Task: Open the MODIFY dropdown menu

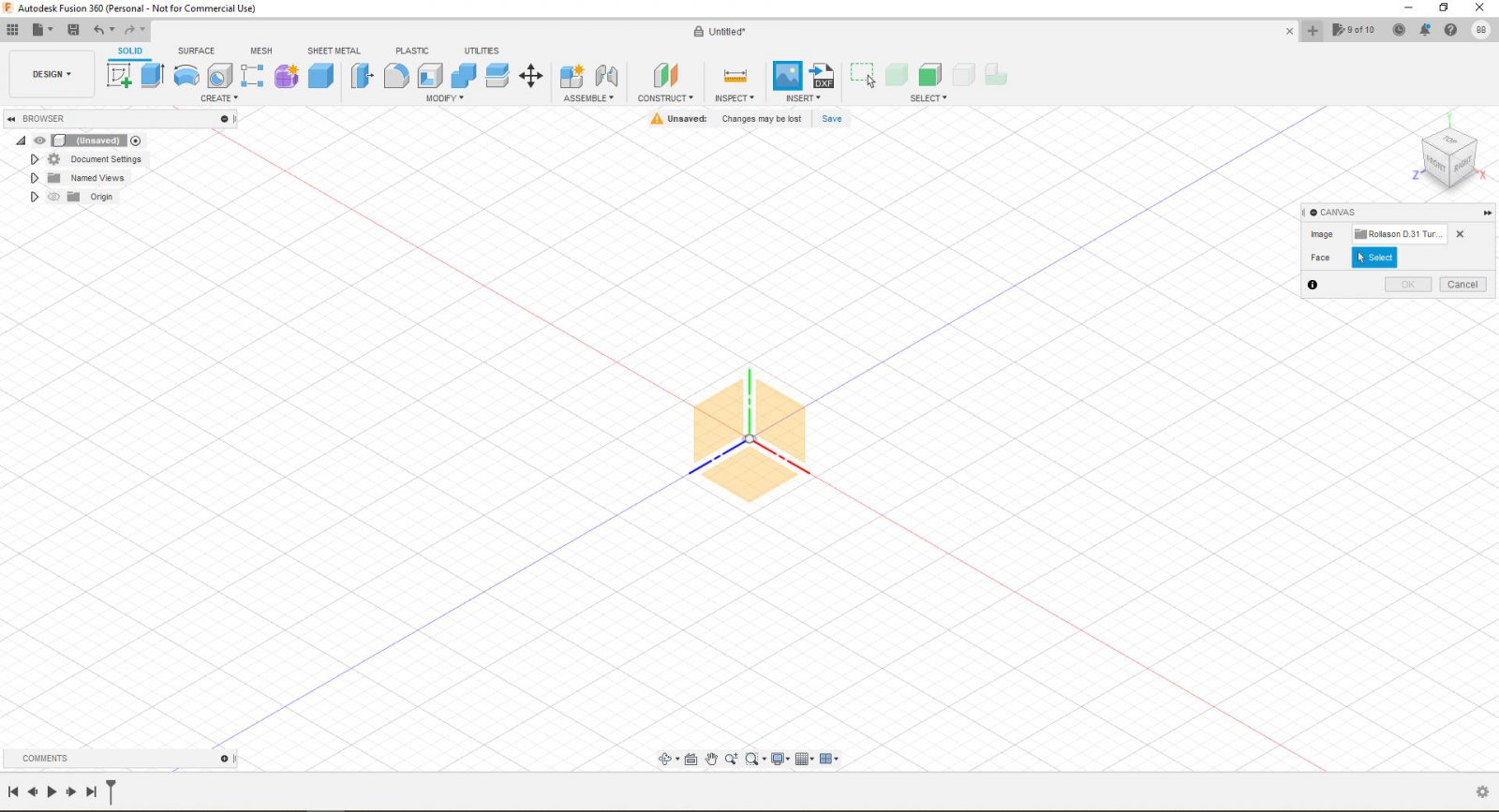Action: click(x=445, y=98)
